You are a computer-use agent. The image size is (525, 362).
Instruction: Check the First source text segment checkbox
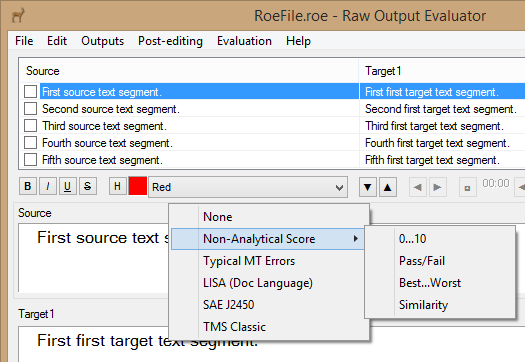pos(30,91)
